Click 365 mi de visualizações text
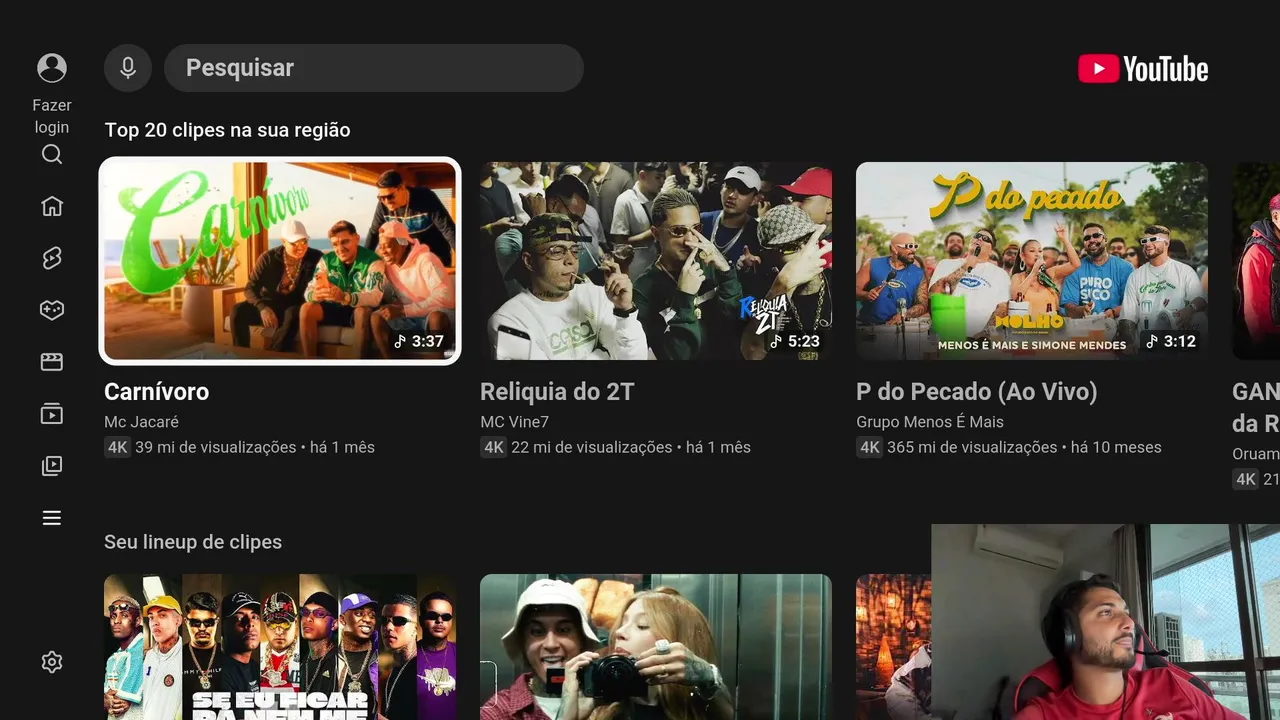 tap(972, 447)
